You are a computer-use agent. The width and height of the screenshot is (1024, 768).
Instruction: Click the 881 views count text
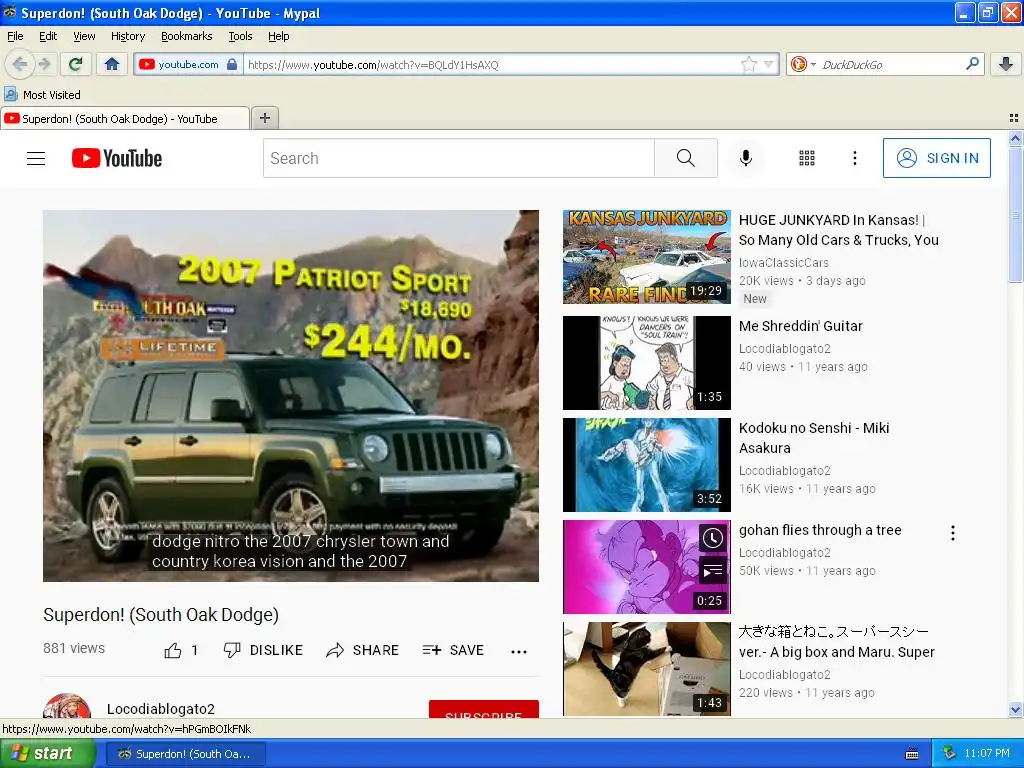[74, 648]
